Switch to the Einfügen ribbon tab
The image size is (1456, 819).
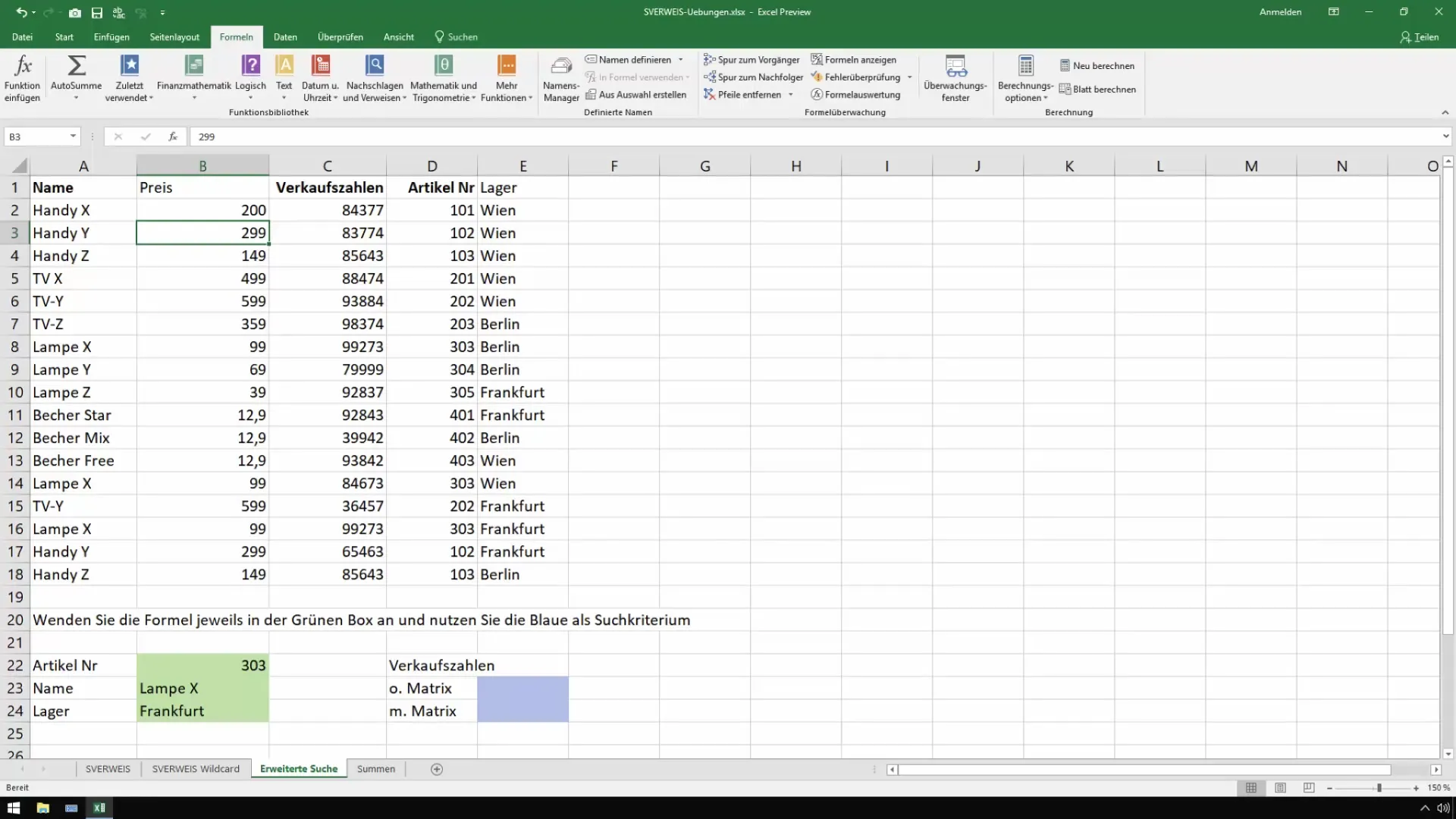coord(111,37)
